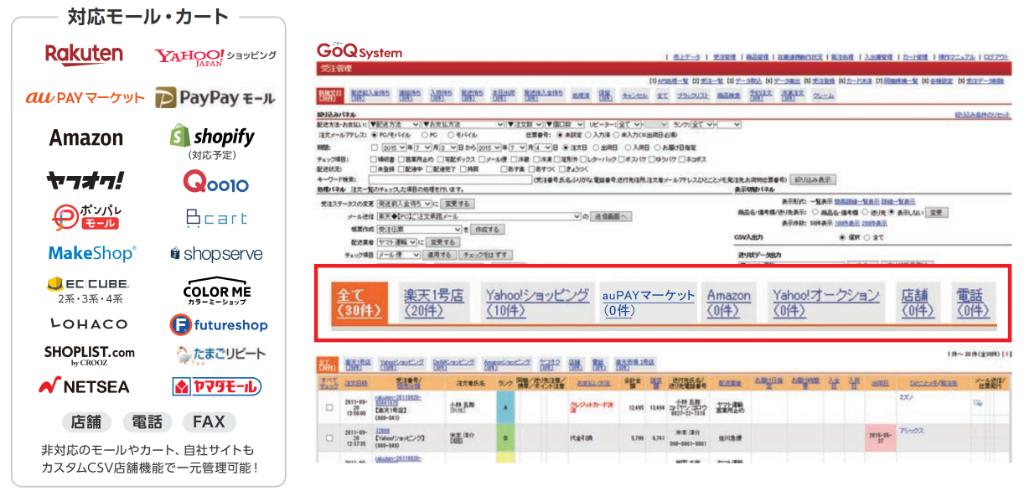Click the Bcart logo
Screen dimensions: 1024x496
[x=217, y=219]
